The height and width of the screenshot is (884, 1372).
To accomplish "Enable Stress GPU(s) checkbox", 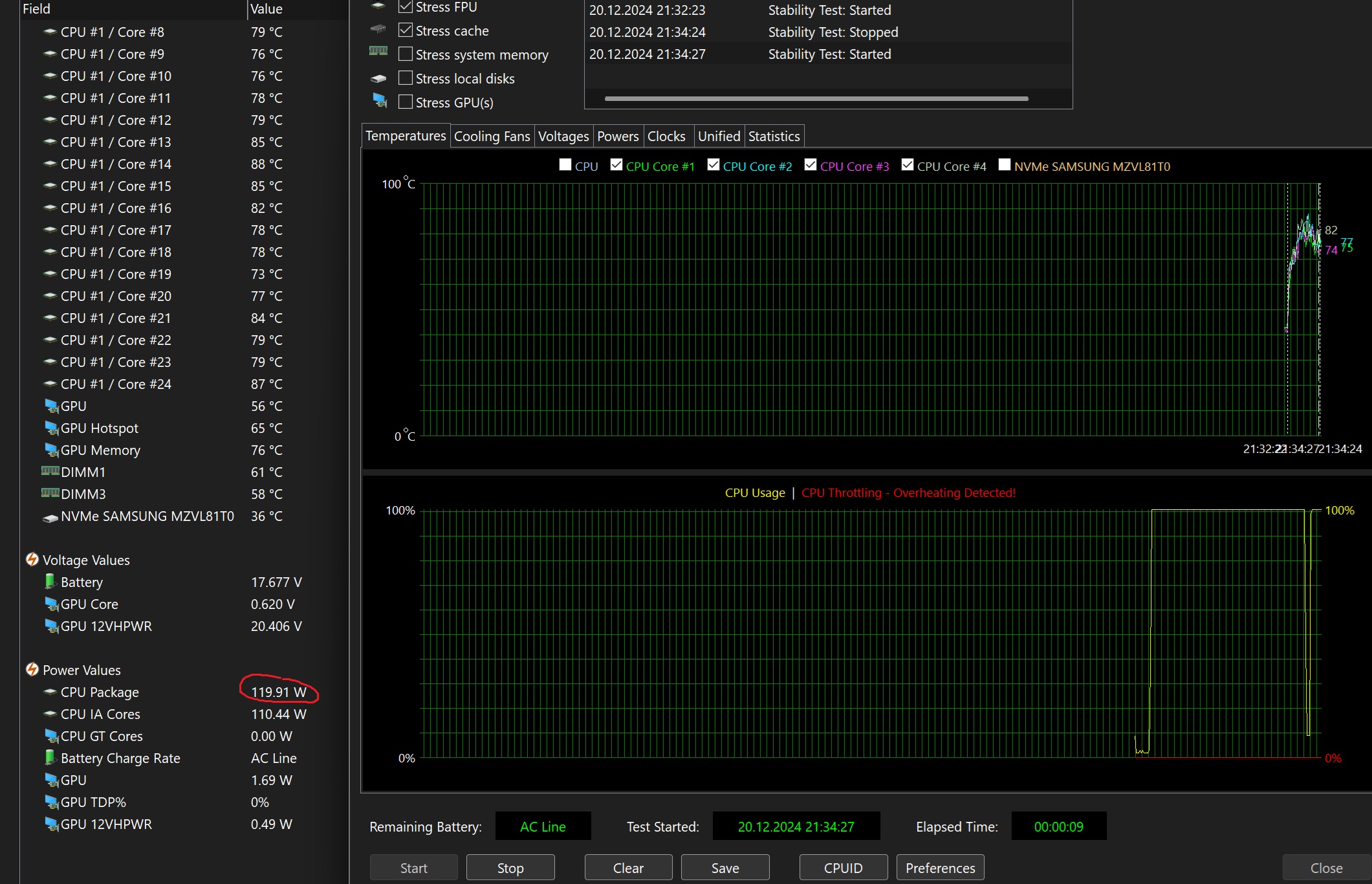I will pyautogui.click(x=406, y=102).
